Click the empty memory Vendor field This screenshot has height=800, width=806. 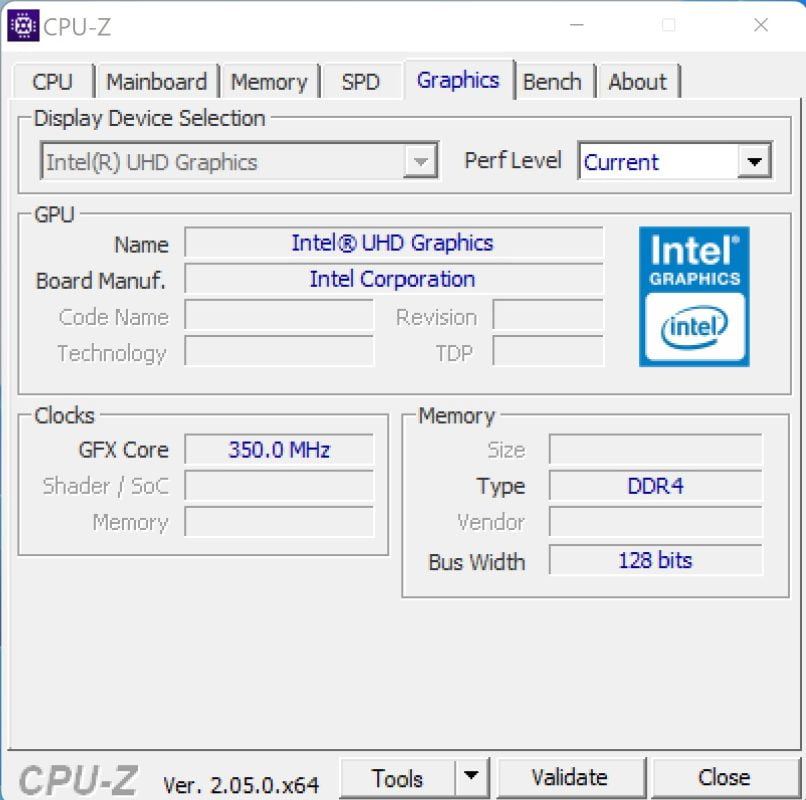(x=655, y=522)
